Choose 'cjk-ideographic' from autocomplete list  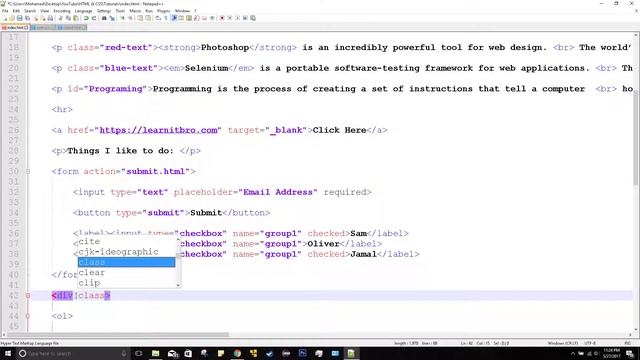coord(127,252)
